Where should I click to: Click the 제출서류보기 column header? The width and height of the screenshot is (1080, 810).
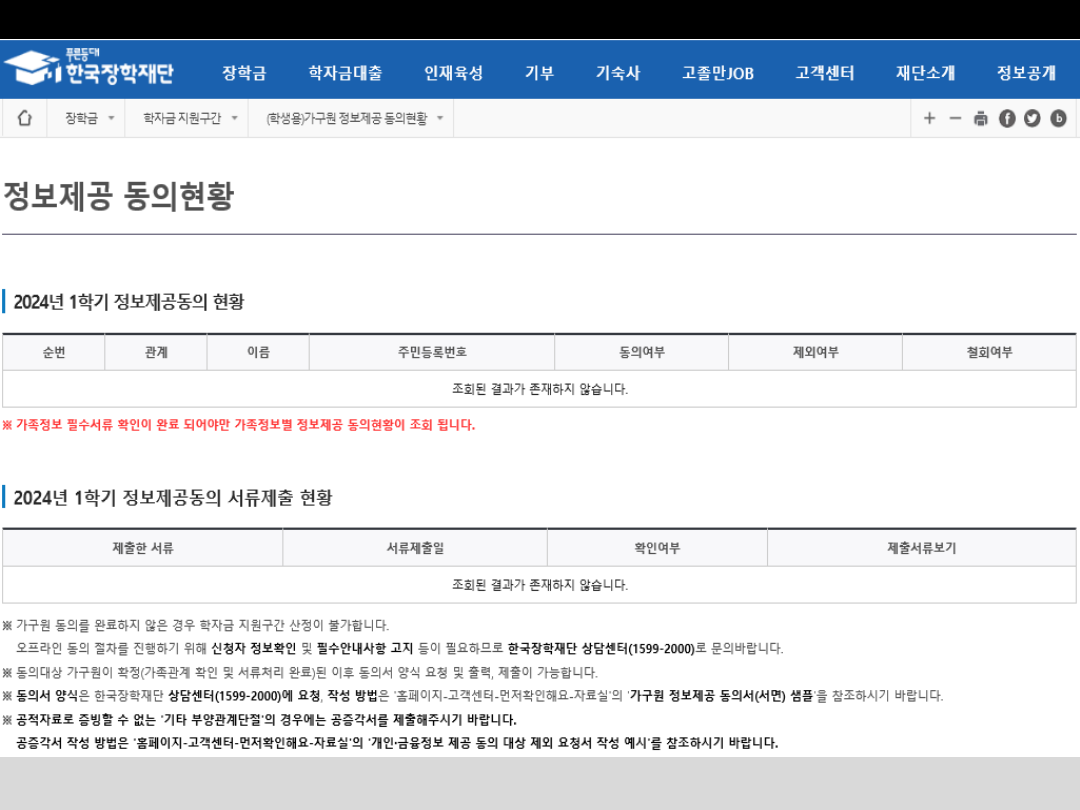(x=921, y=548)
